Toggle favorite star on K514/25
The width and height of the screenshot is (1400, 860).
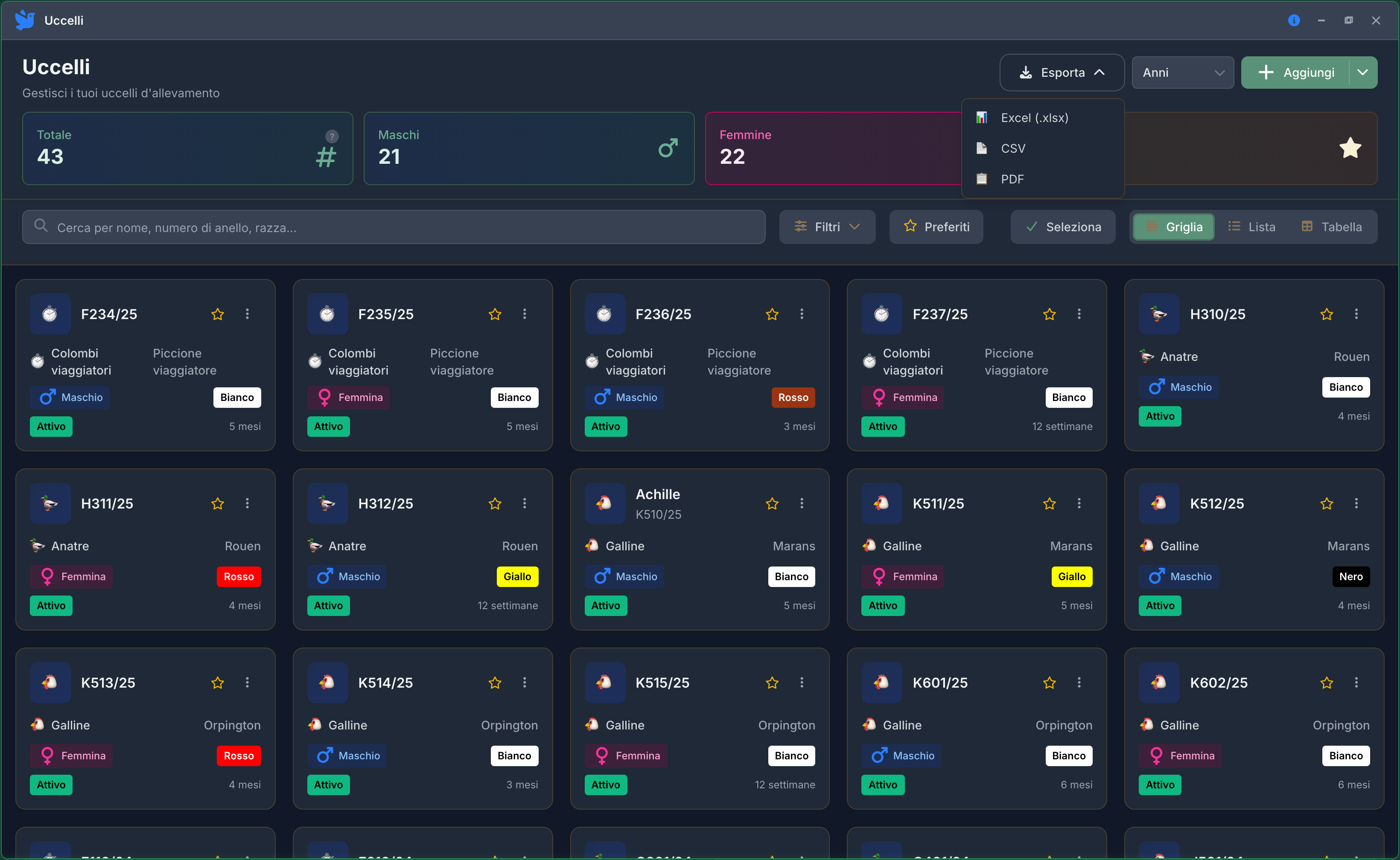495,683
